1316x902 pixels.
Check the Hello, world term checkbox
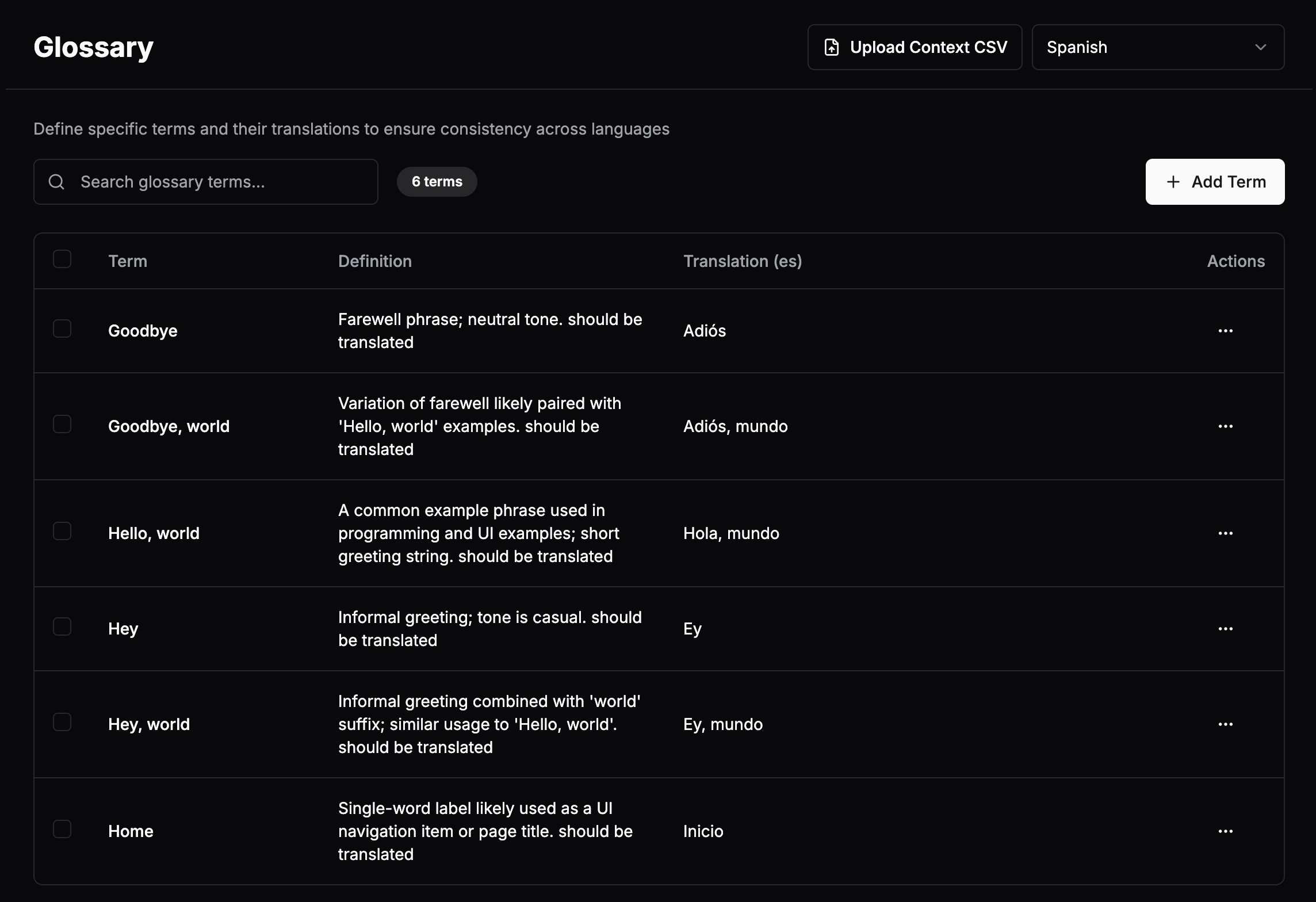click(x=62, y=531)
